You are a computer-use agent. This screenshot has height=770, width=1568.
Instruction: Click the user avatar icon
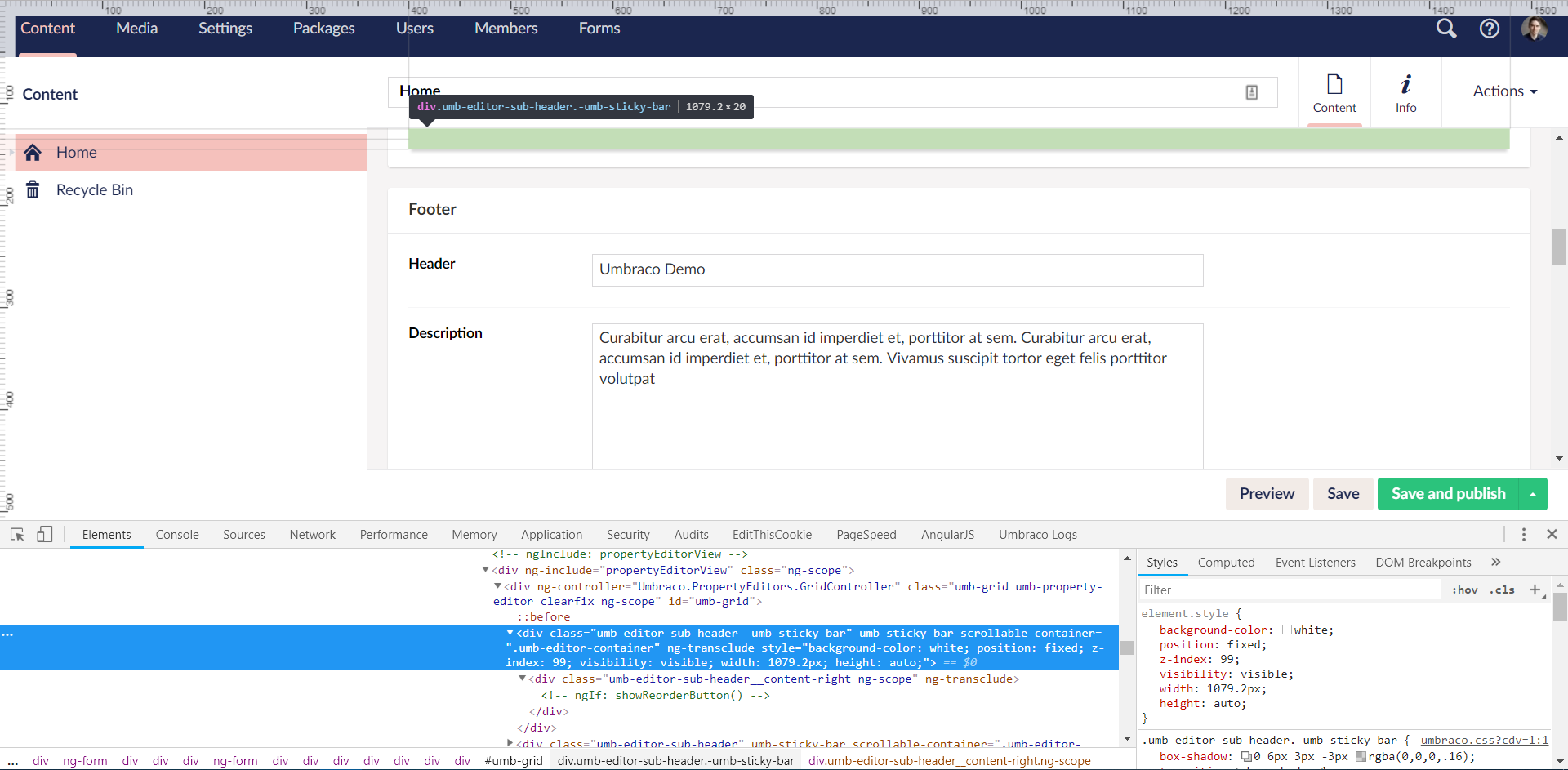(x=1536, y=29)
